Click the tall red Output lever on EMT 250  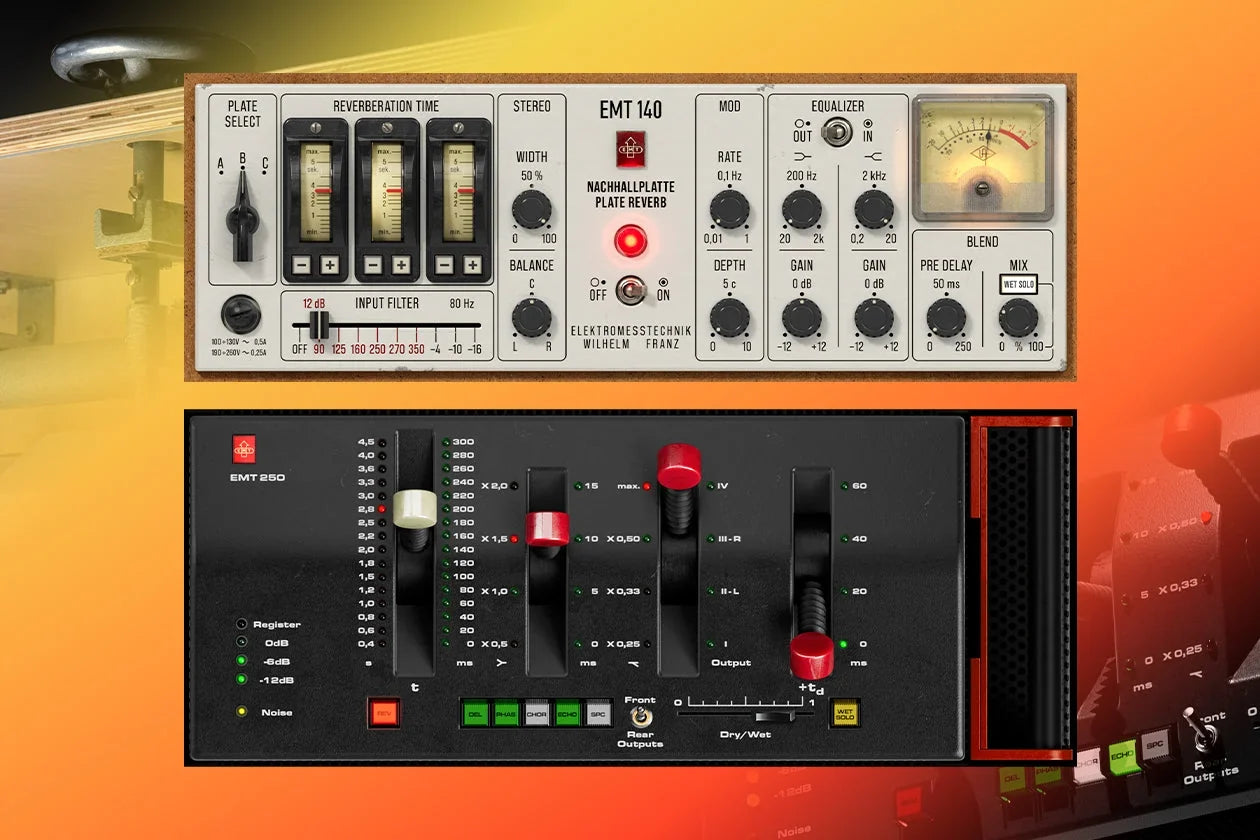coord(679,466)
